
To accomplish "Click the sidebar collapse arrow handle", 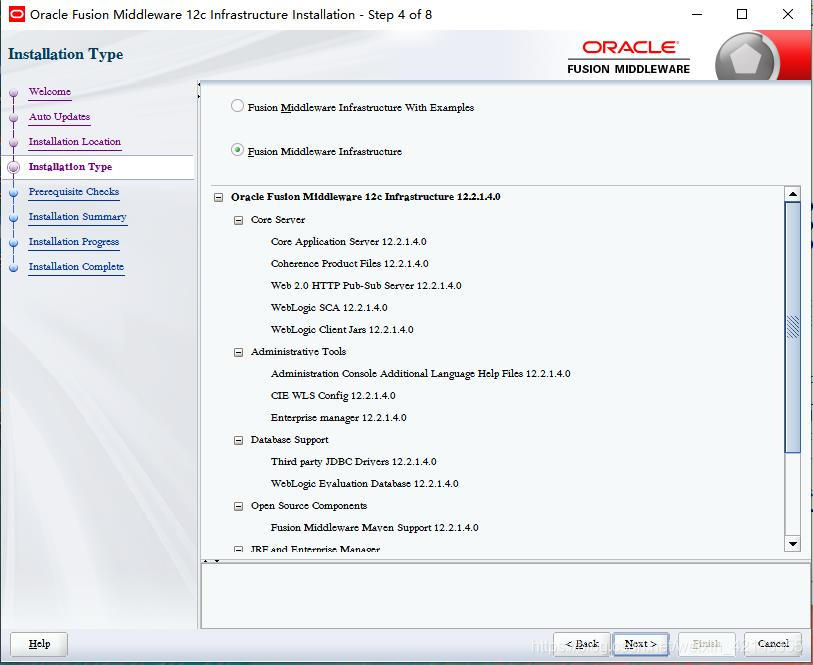I will coord(199,90).
